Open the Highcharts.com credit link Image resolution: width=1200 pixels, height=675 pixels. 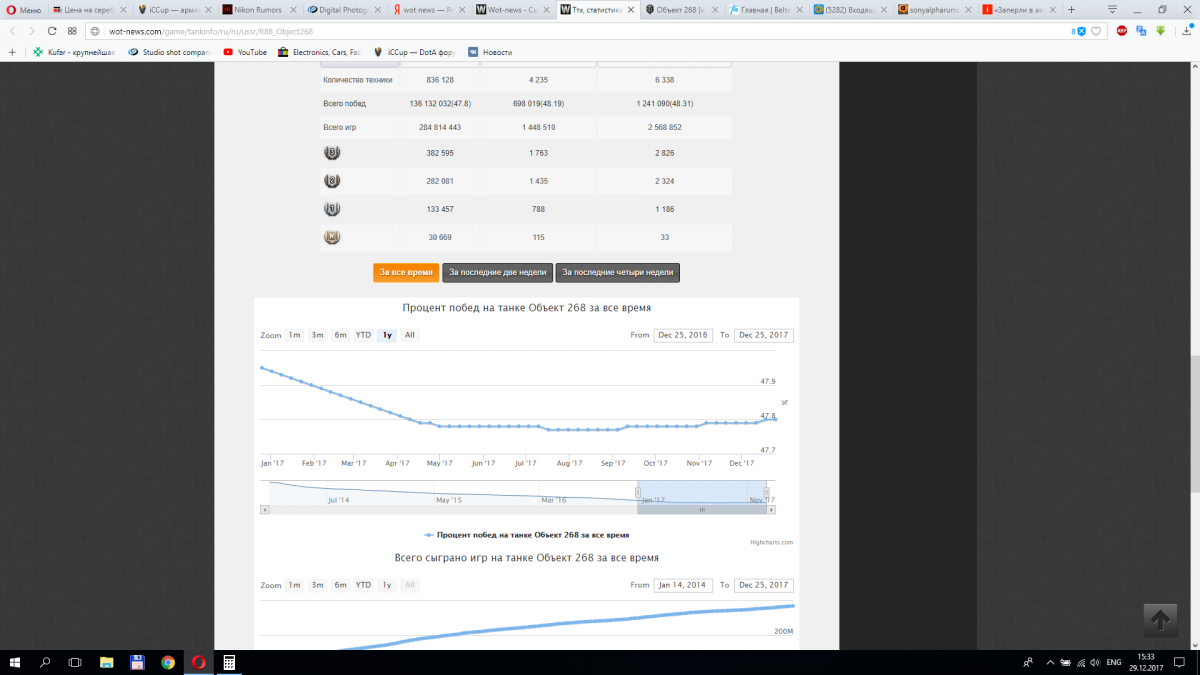771,542
